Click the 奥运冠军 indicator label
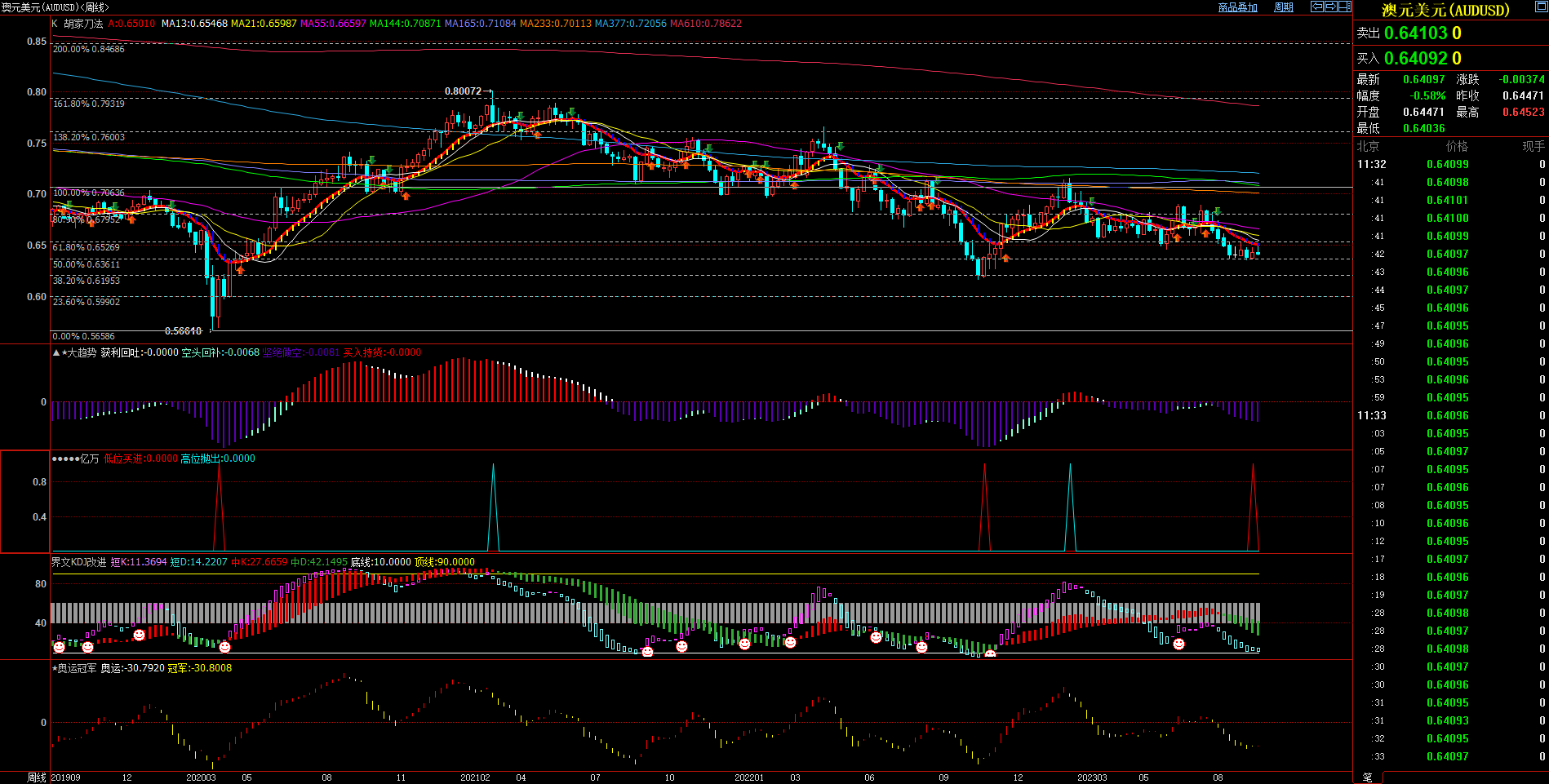This screenshot has width=1549, height=784. 77,668
